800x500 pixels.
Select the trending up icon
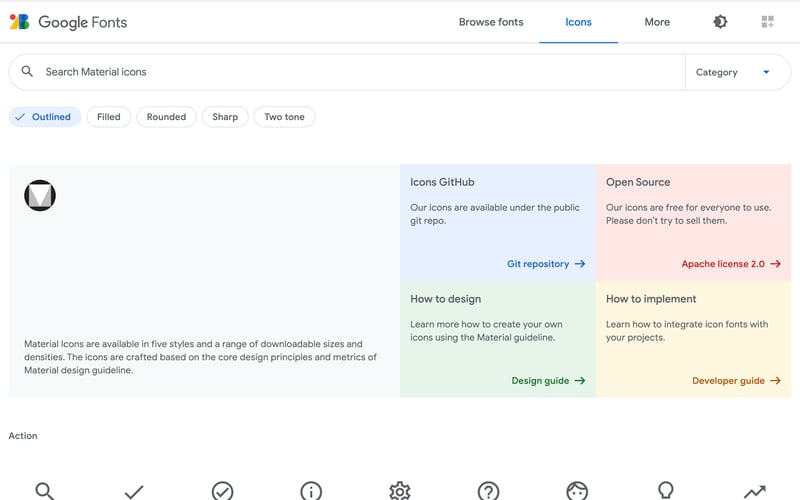click(x=755, y=492)
